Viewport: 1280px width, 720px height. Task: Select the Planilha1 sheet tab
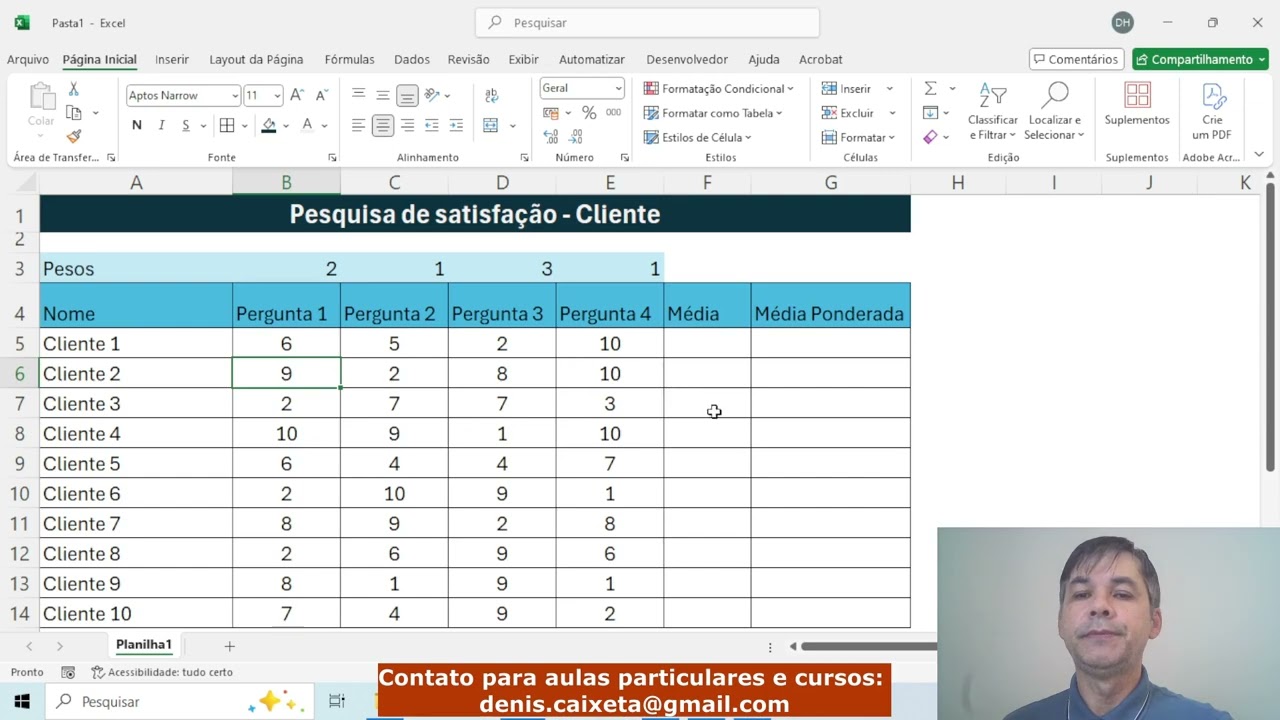coord(144,645)
